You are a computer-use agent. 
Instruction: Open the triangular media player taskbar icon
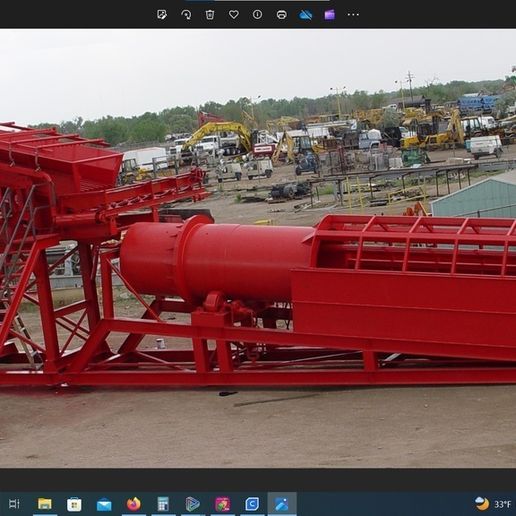pyautogui.click(x=193, y=504)
